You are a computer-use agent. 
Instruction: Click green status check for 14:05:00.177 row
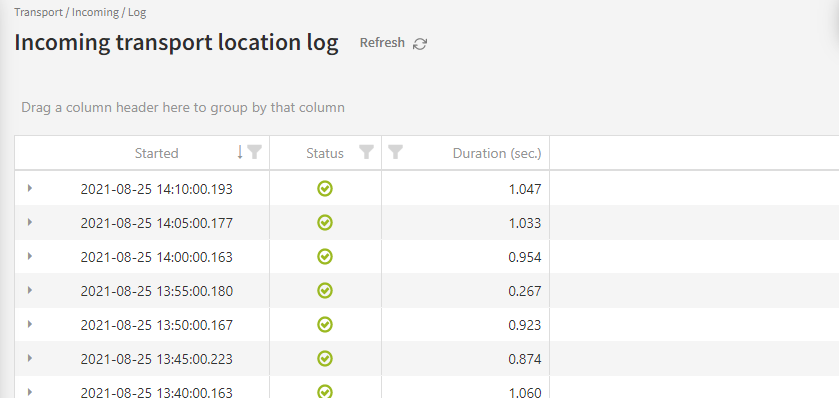click(325, 223)
